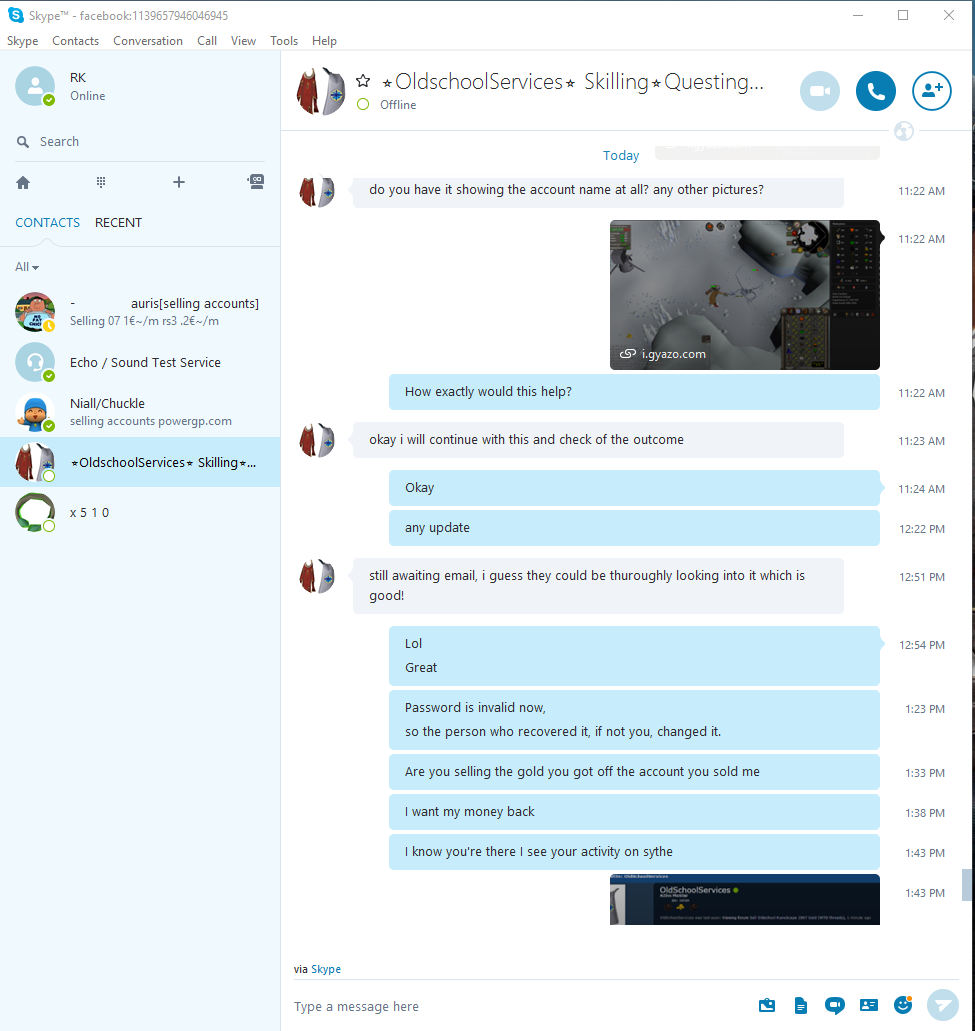Add people to this conversation
975x1031 pixels.
[x=931, y=91]
